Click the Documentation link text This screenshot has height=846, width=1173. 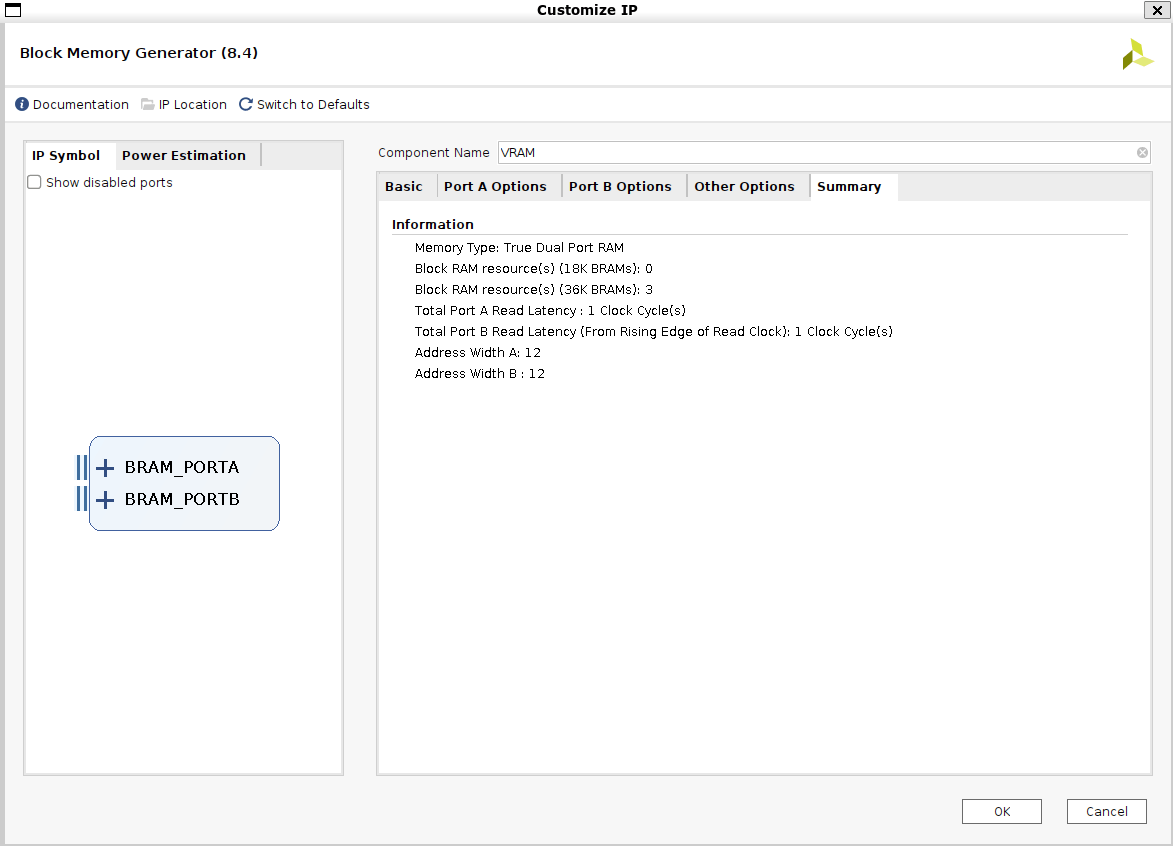pyautogui.click(x=81, y=104)
